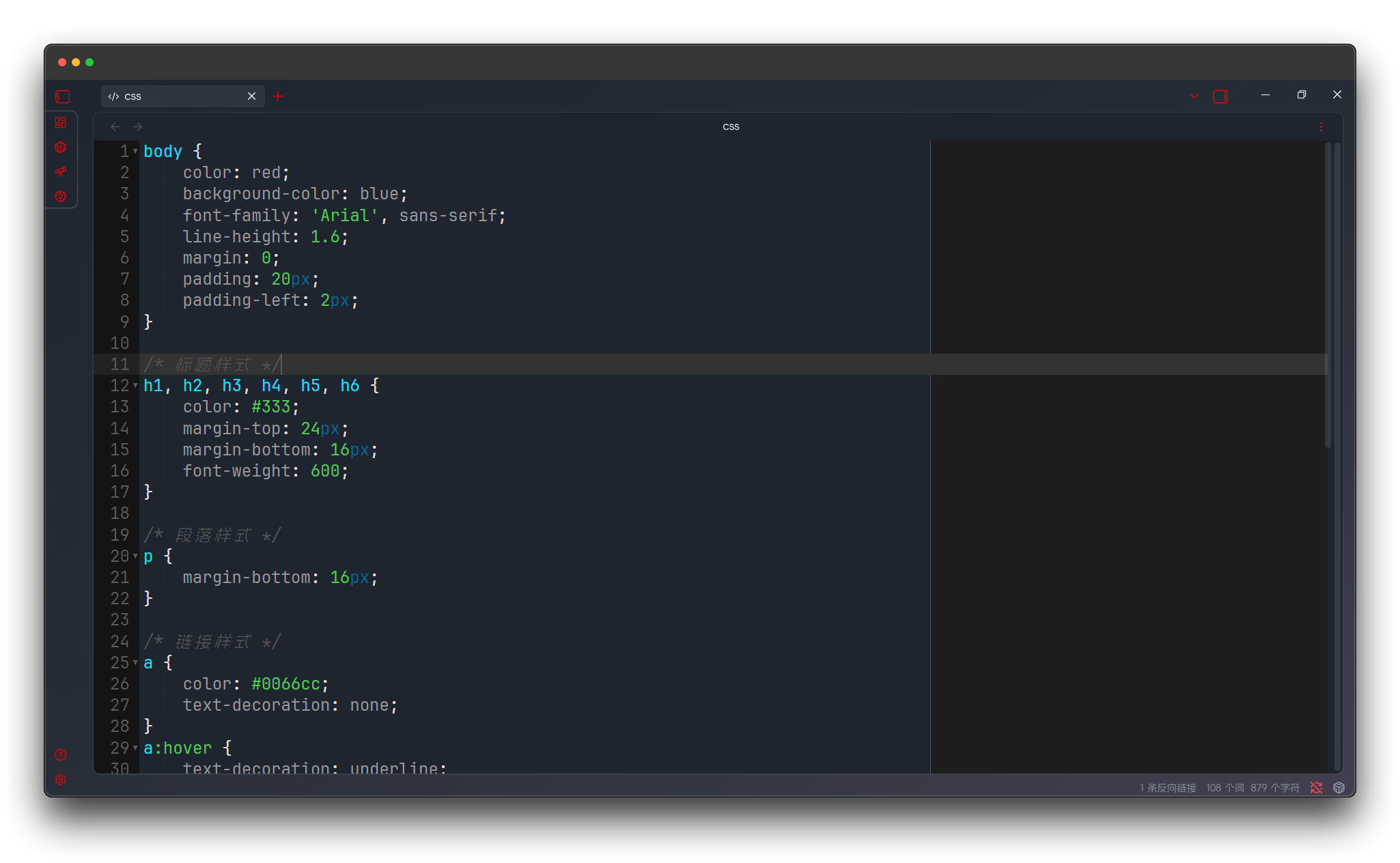
Task: Toggle the right sidebar panel icon
Action: coord(1220,97)
